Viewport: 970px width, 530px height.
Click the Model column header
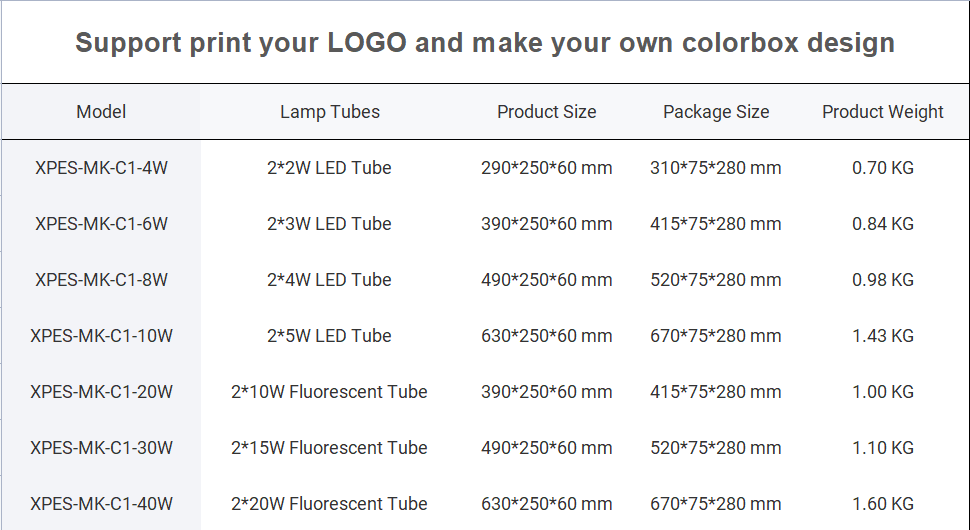pos(101,112)
